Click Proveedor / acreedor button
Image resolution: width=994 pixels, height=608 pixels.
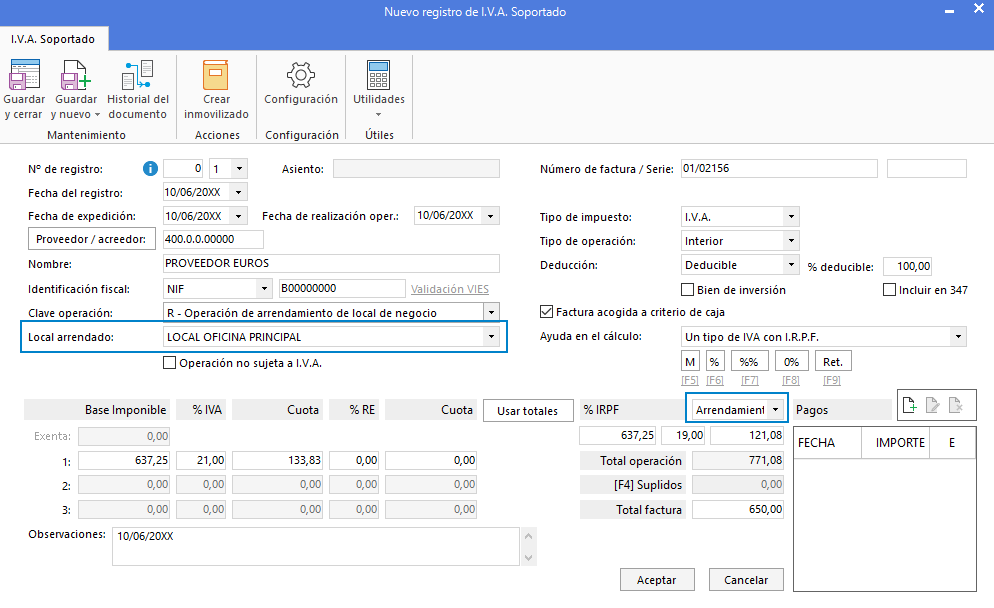(91, 239)
